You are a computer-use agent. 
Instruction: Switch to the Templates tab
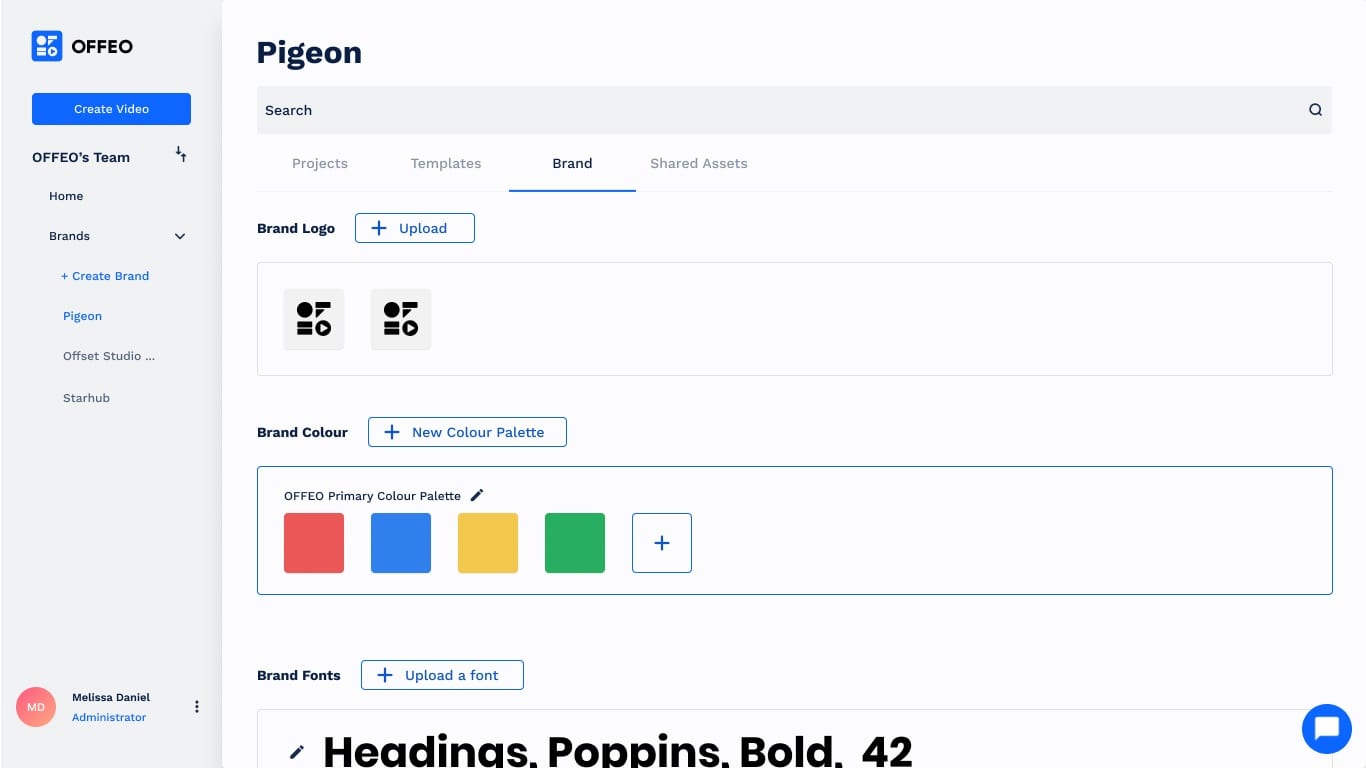[446, 163]
